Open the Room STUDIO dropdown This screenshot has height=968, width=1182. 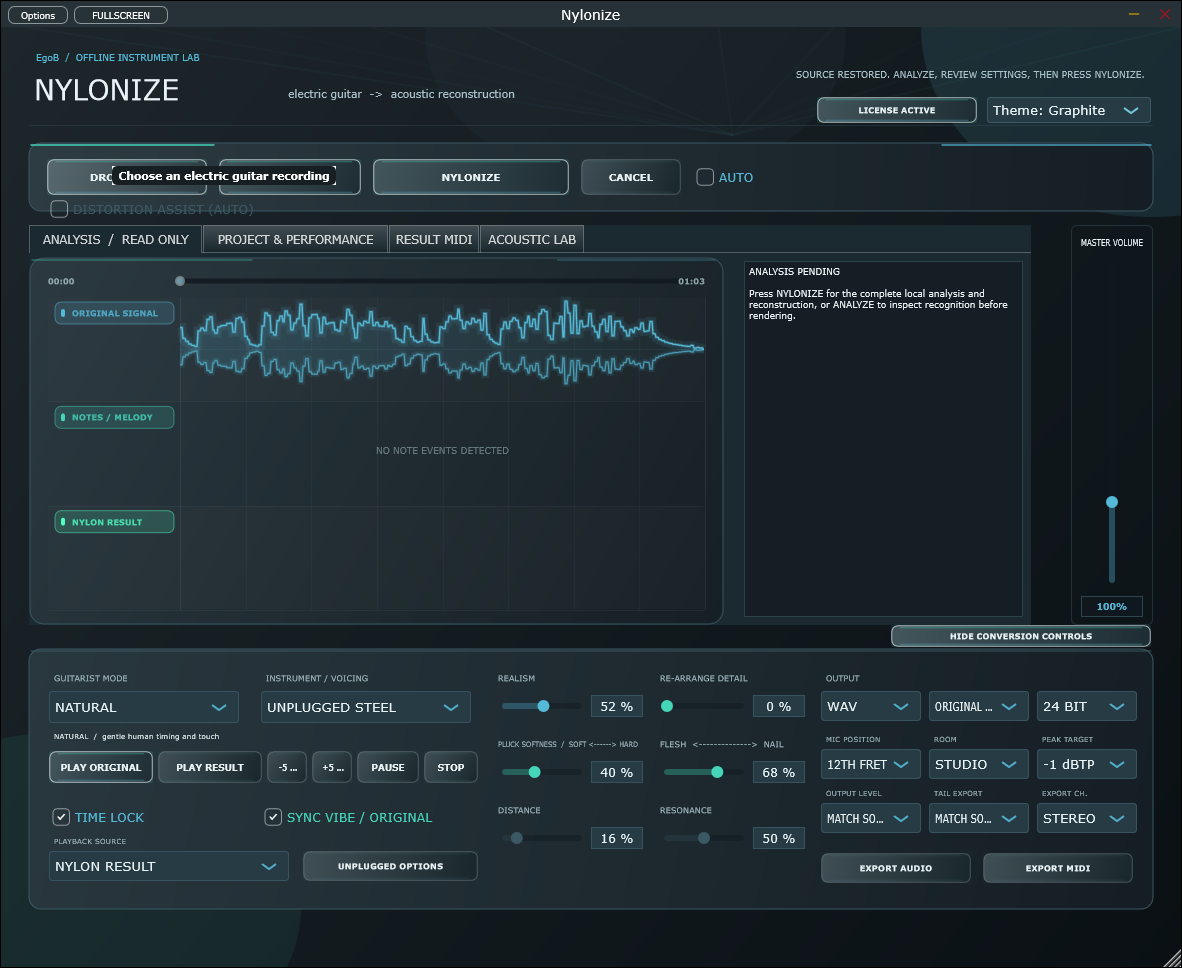click(978, 764)
